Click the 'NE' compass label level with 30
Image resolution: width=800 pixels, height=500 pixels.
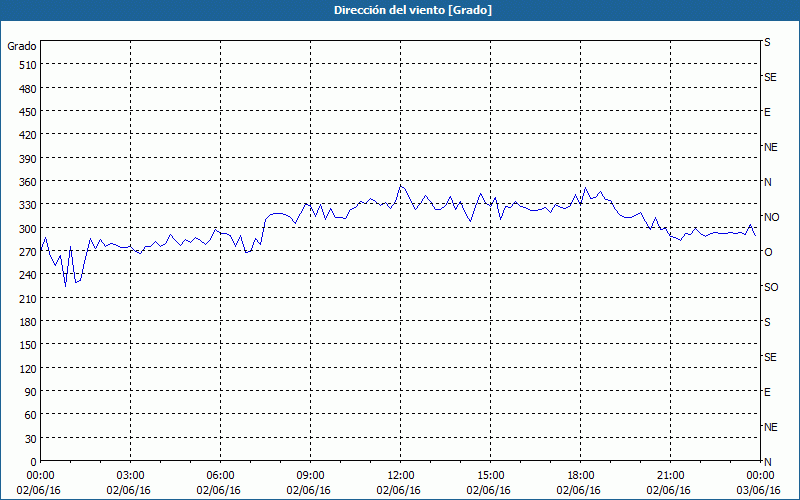tap(770, 427)
